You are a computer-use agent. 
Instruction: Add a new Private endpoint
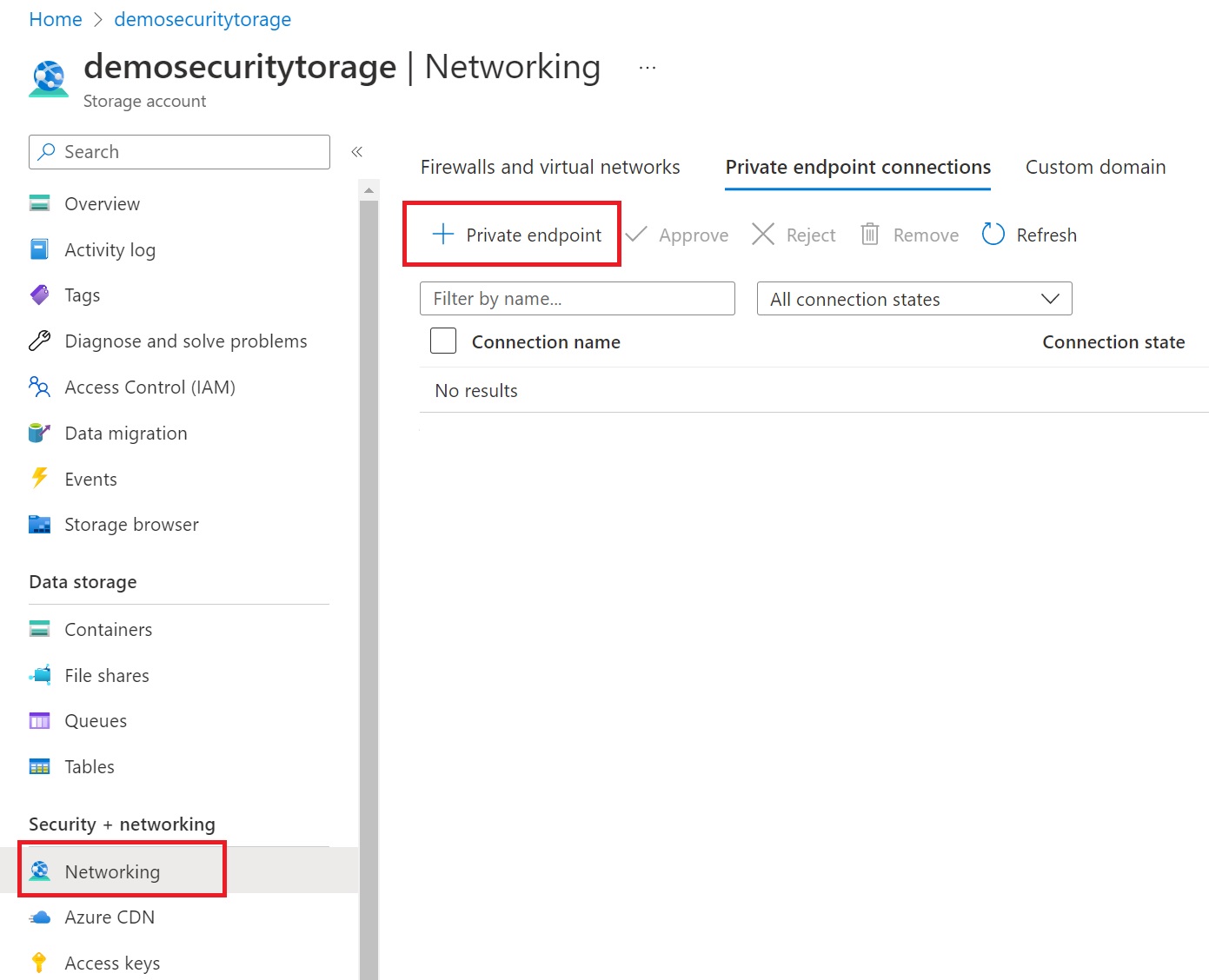(516, 235)
